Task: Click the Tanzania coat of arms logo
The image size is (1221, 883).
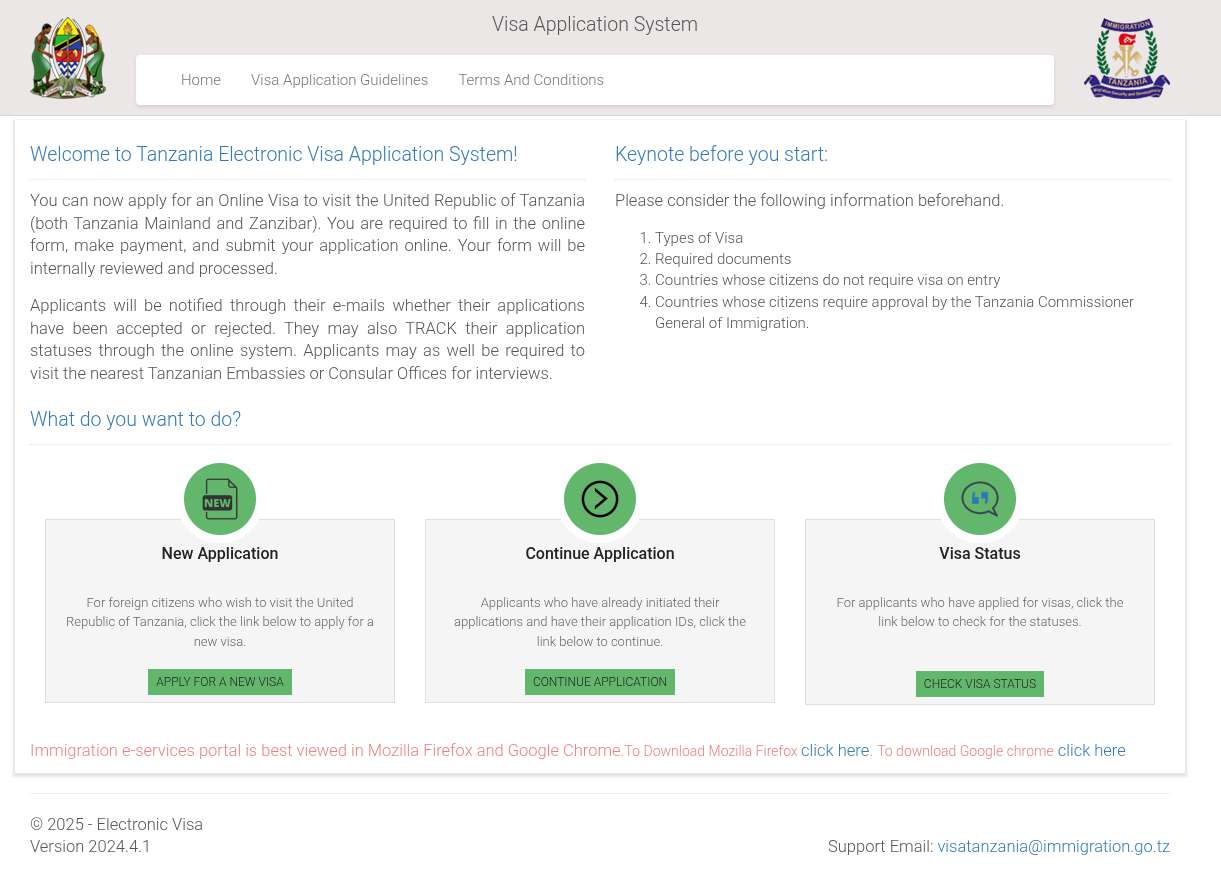Action: tap(68, 58)
